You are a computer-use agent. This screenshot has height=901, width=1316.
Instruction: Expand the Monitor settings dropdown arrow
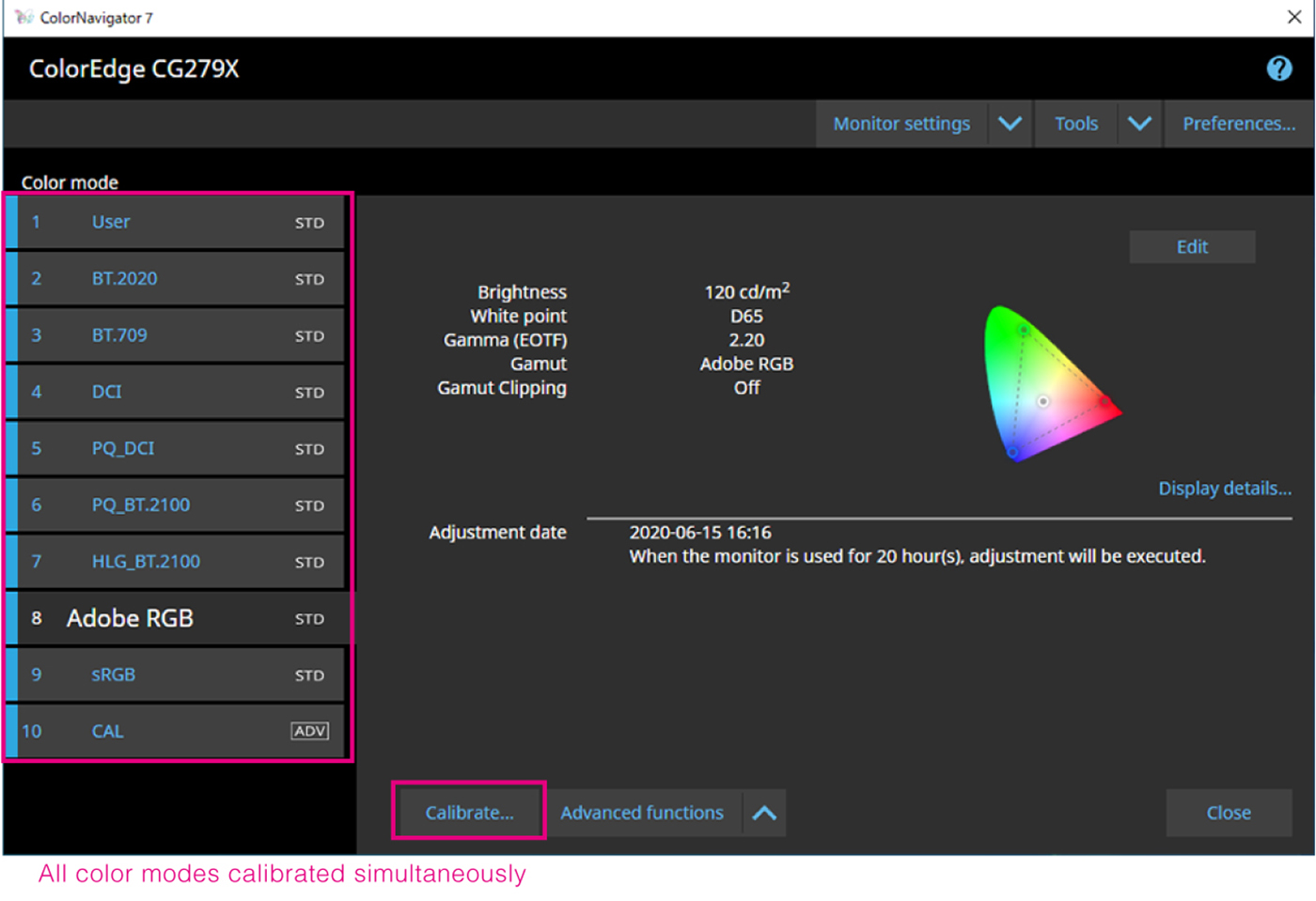(x=1010, y=124)
